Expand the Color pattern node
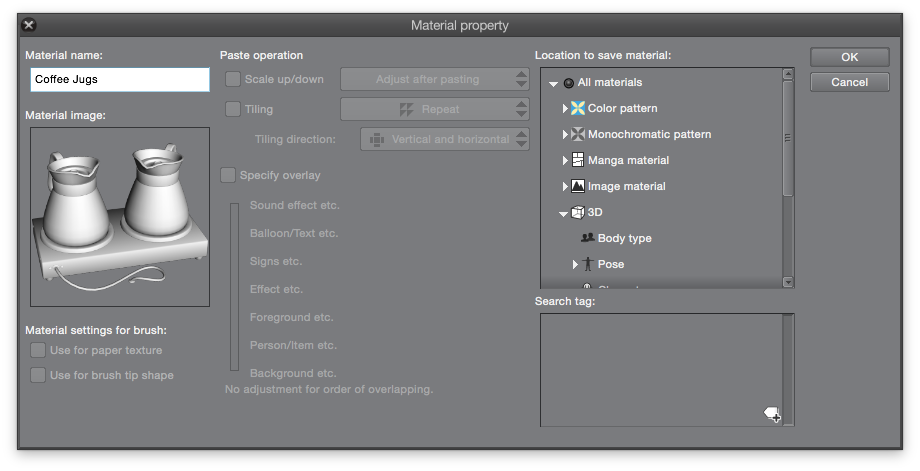 coord(565,109)
